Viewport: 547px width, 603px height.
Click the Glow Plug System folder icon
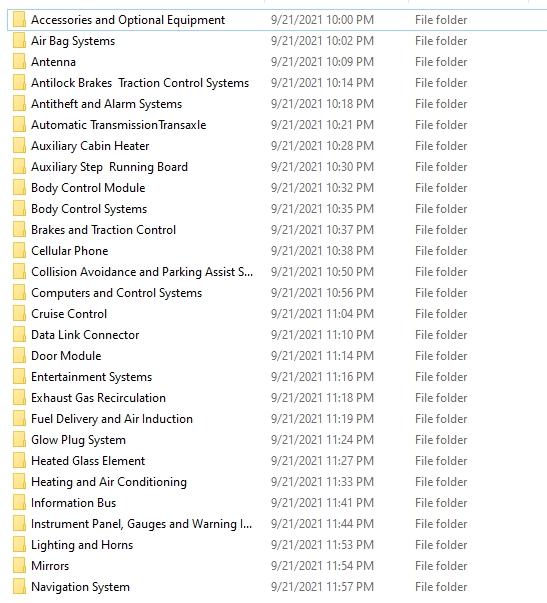(x=19, y=440)
